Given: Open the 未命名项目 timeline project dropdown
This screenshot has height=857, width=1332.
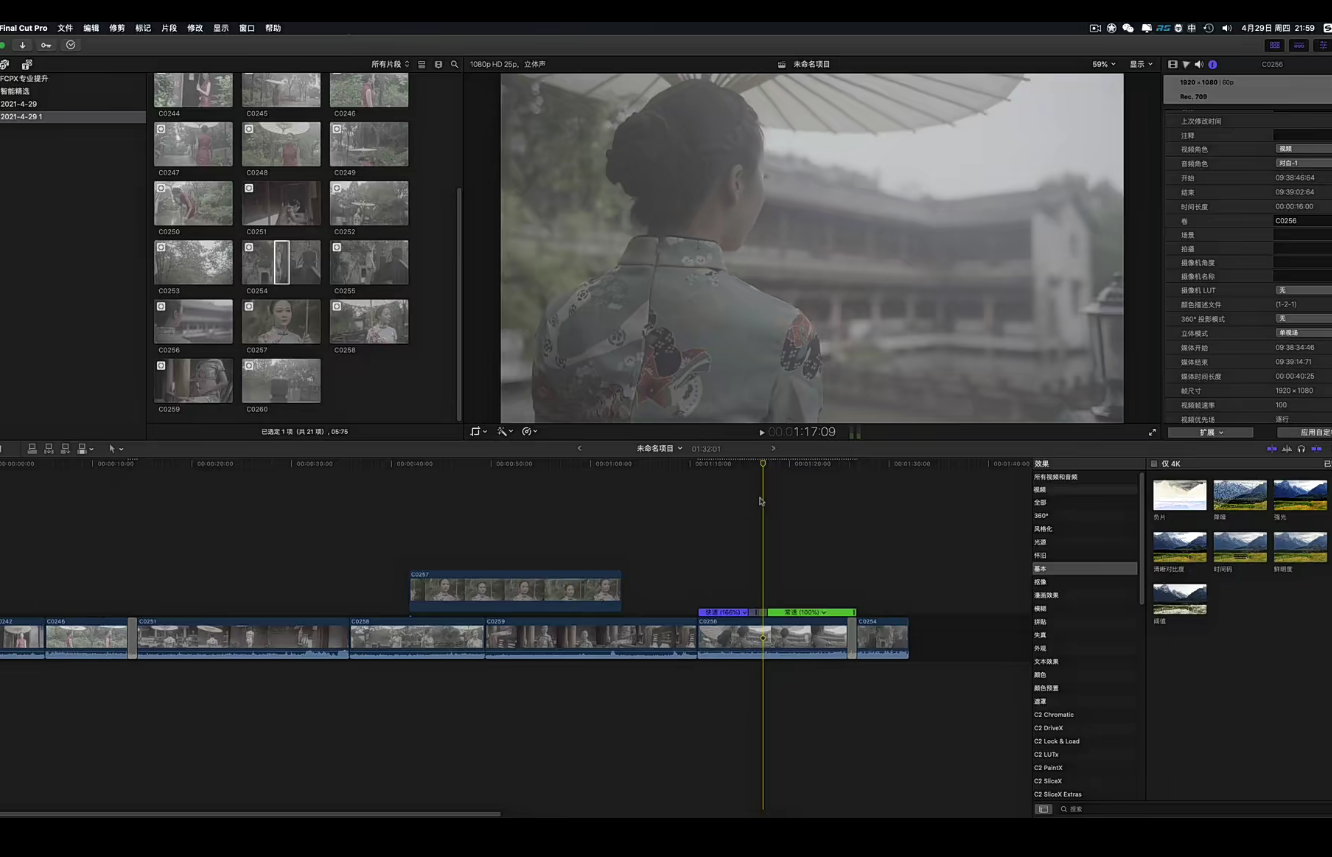Looking at the screenshot, I should coord(659,448).
